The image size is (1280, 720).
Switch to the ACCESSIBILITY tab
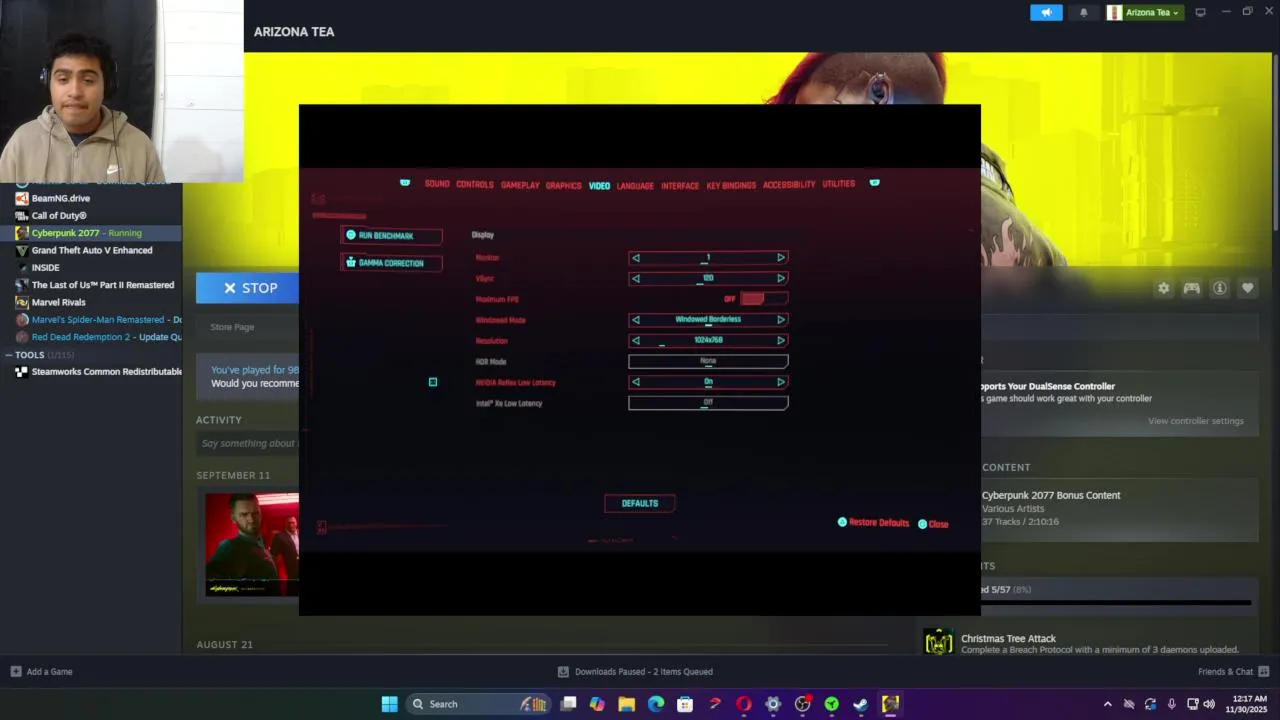pos(789,184)
